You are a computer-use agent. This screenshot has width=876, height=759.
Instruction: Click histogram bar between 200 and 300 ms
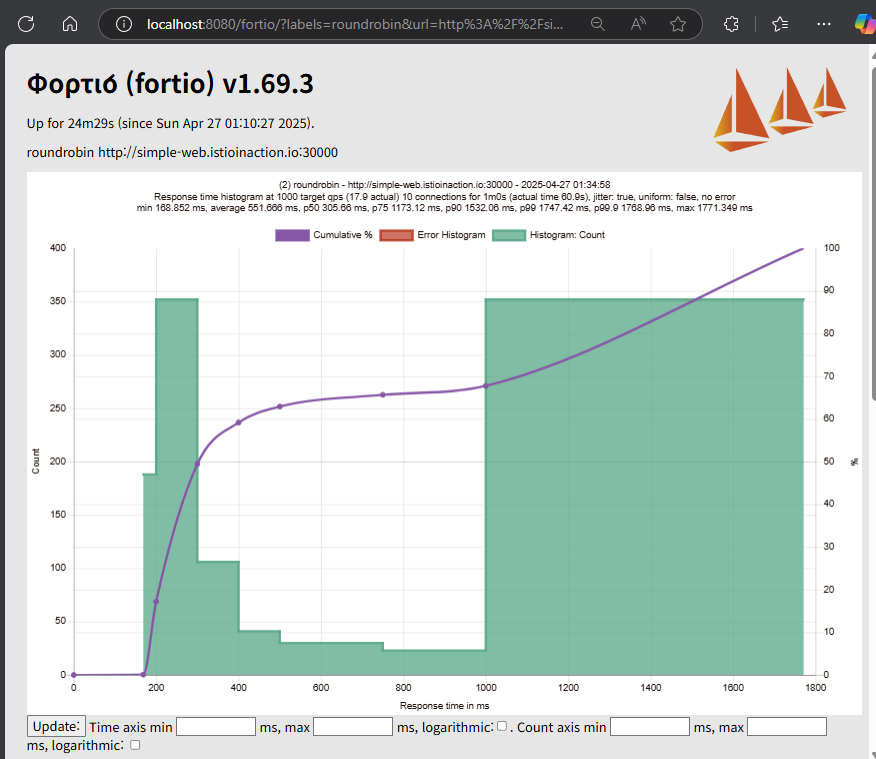(177, 486)
